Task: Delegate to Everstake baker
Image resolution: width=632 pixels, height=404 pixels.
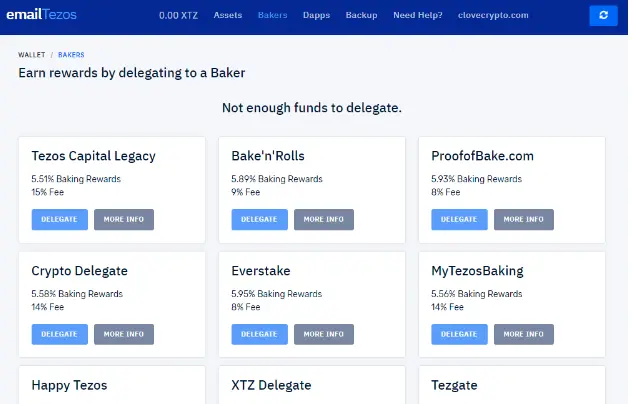Action: tap(260, 334)
